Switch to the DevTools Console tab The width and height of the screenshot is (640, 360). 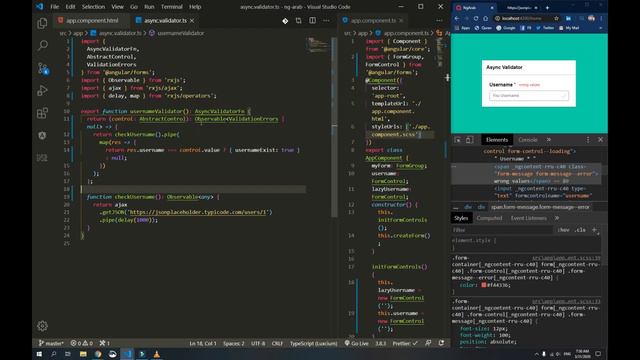coord(527,140)
